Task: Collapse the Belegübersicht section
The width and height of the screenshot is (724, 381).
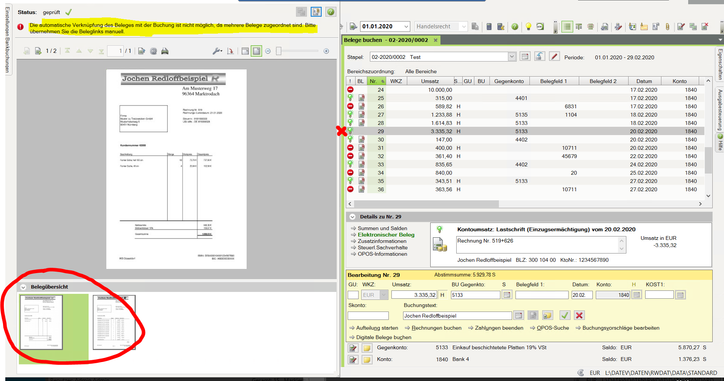Action: coord(23,287)
